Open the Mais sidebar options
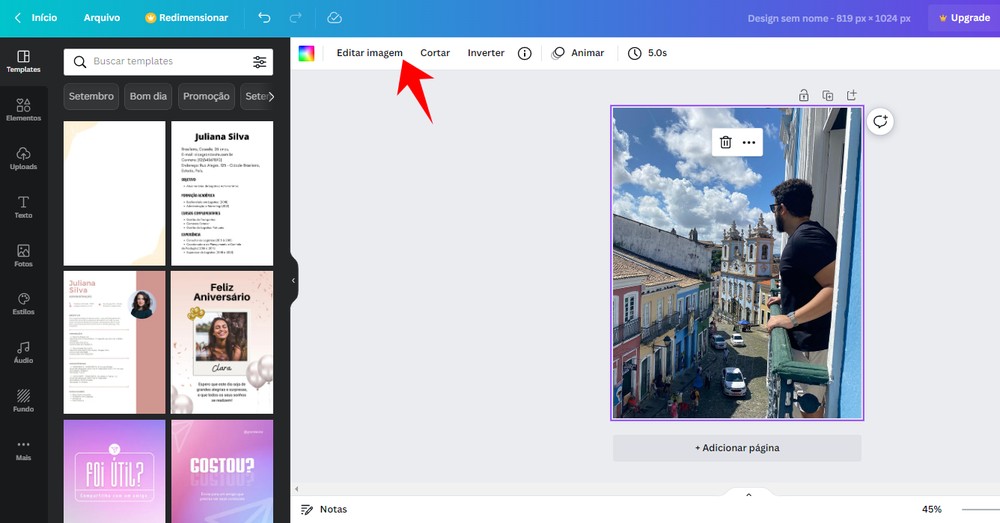Screen dimensions: 1000x523 24,449
